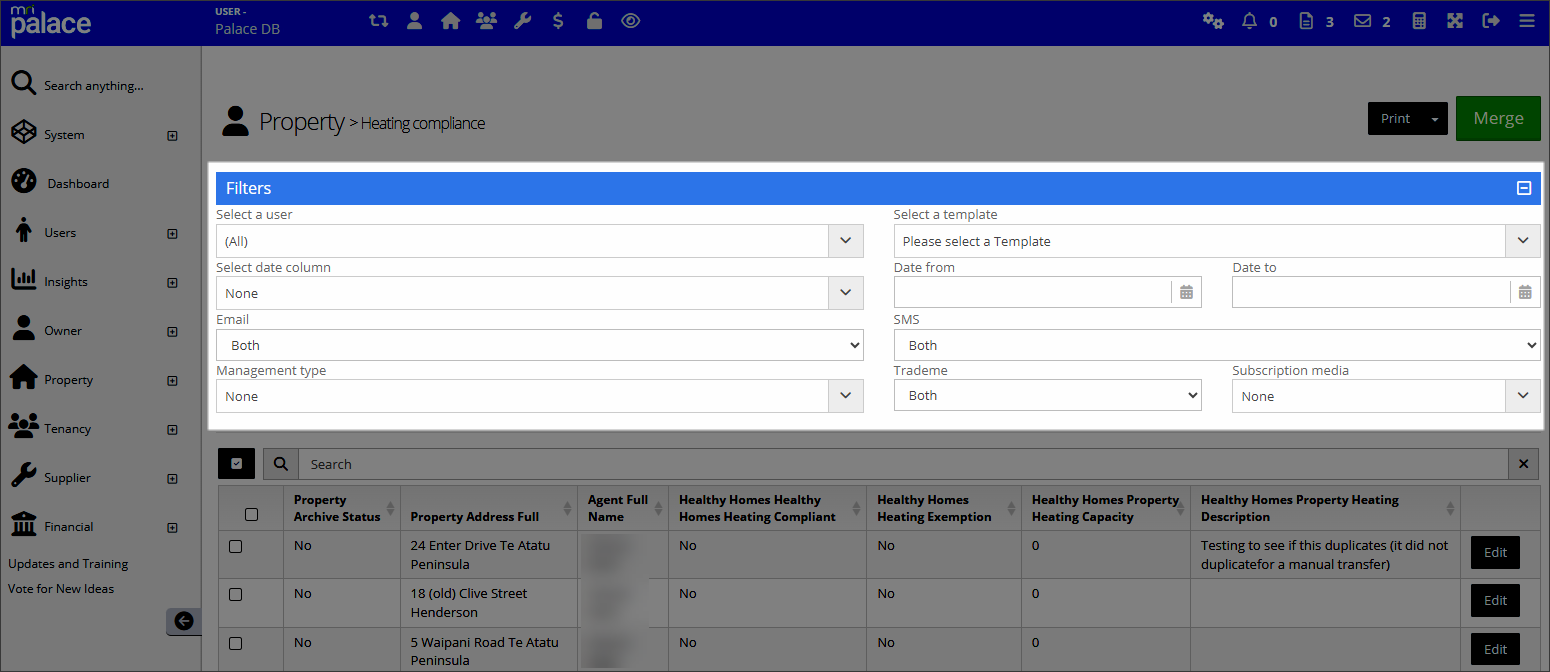Expand the Financial menu plus icon
Viewport: 1550px width, 672px height.
click(172, 527)
